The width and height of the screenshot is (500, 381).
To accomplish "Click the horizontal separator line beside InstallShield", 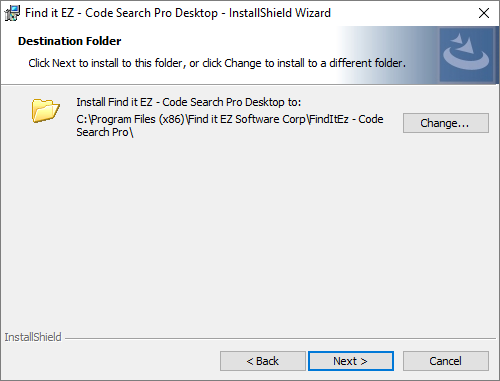I will click(280, 339).
